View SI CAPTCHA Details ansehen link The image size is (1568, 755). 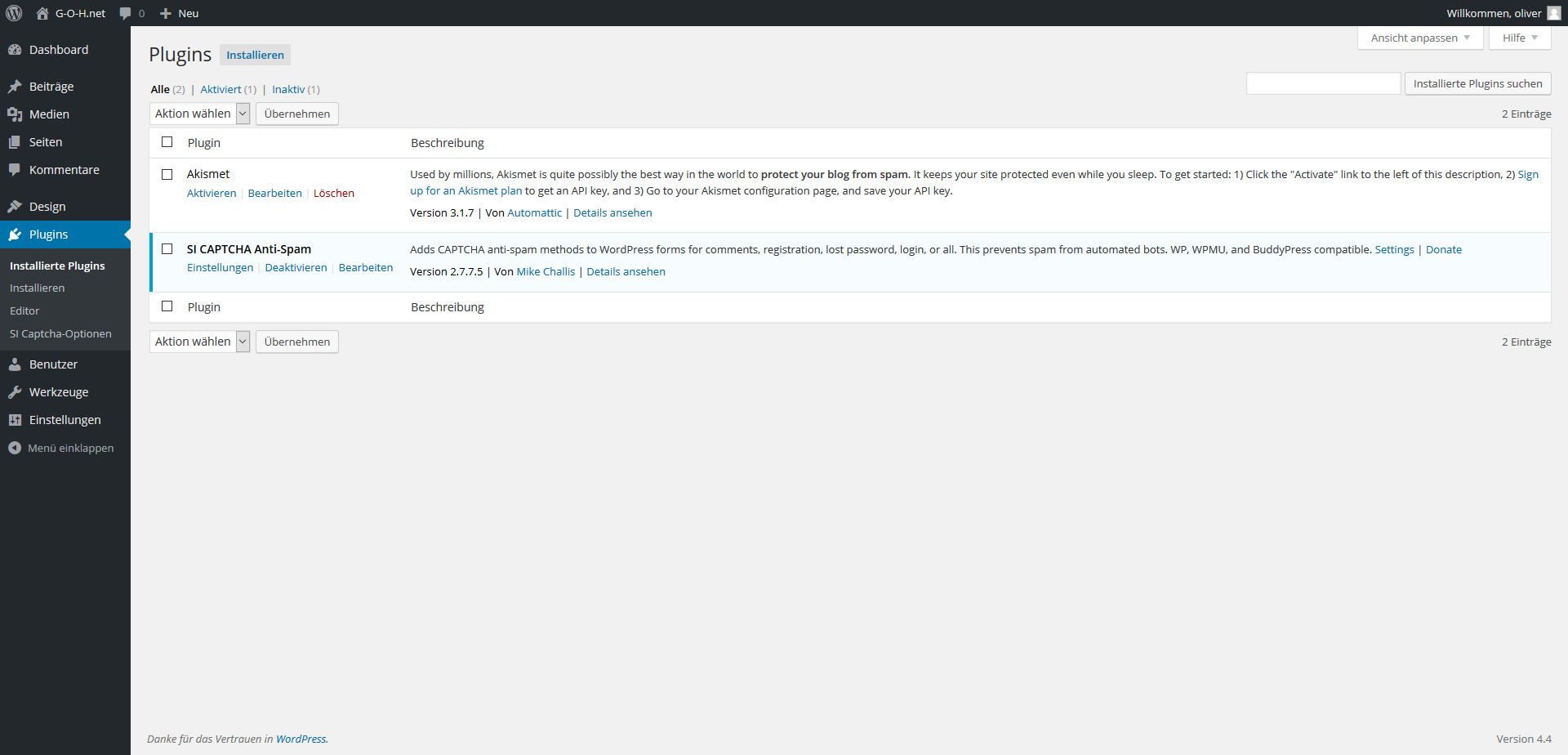click(626, 272)
